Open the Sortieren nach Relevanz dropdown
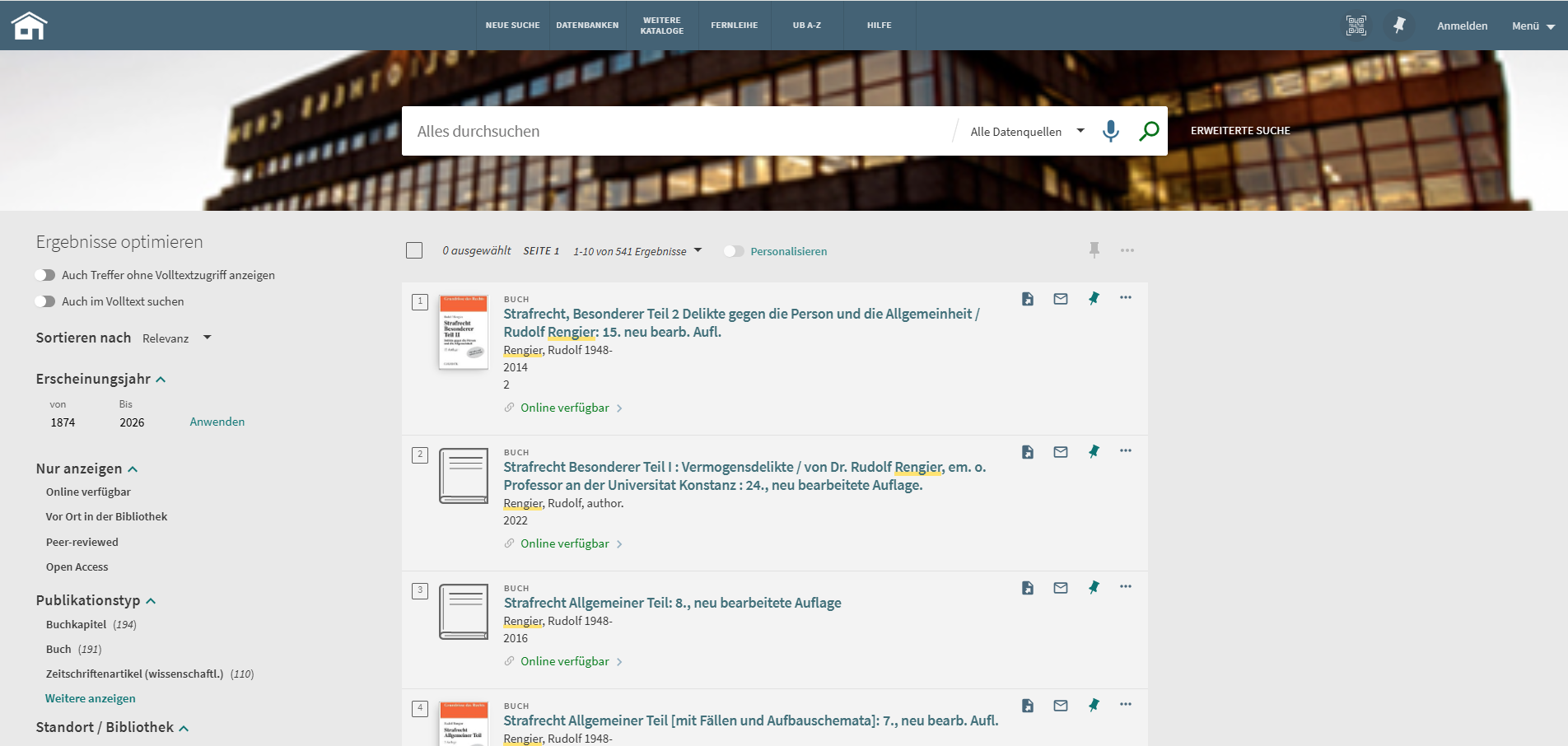Screen dimensions: 1568x746 (177, 338)
